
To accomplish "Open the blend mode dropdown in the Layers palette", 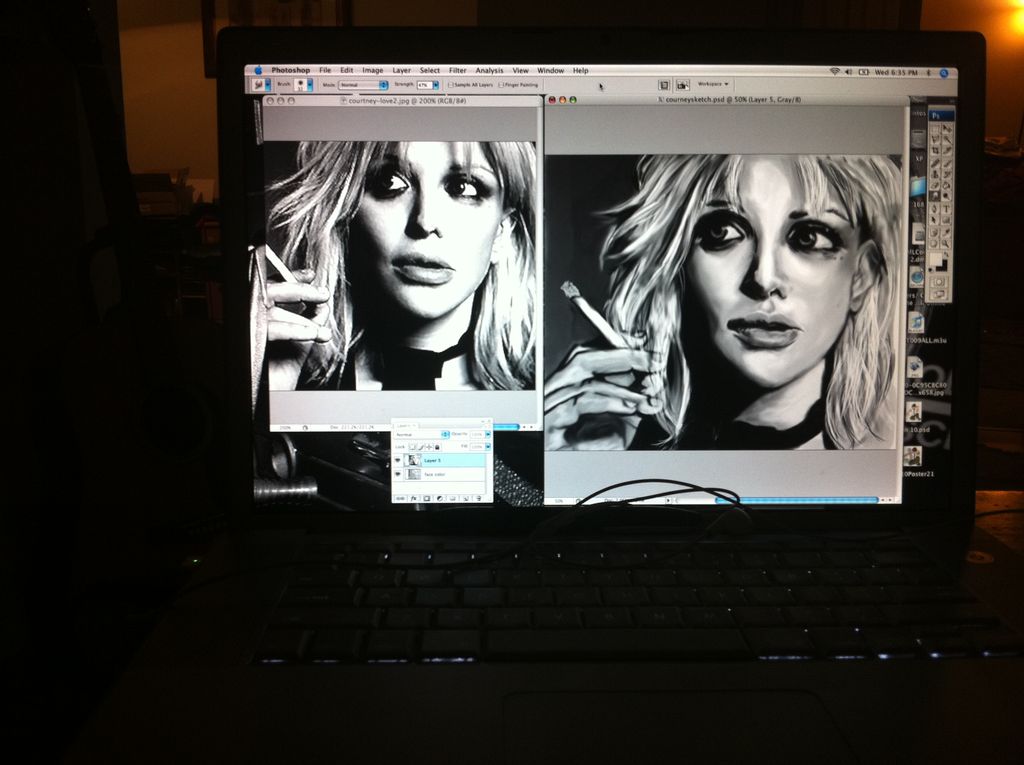I will pyautogui.click(x=417, y=435).
